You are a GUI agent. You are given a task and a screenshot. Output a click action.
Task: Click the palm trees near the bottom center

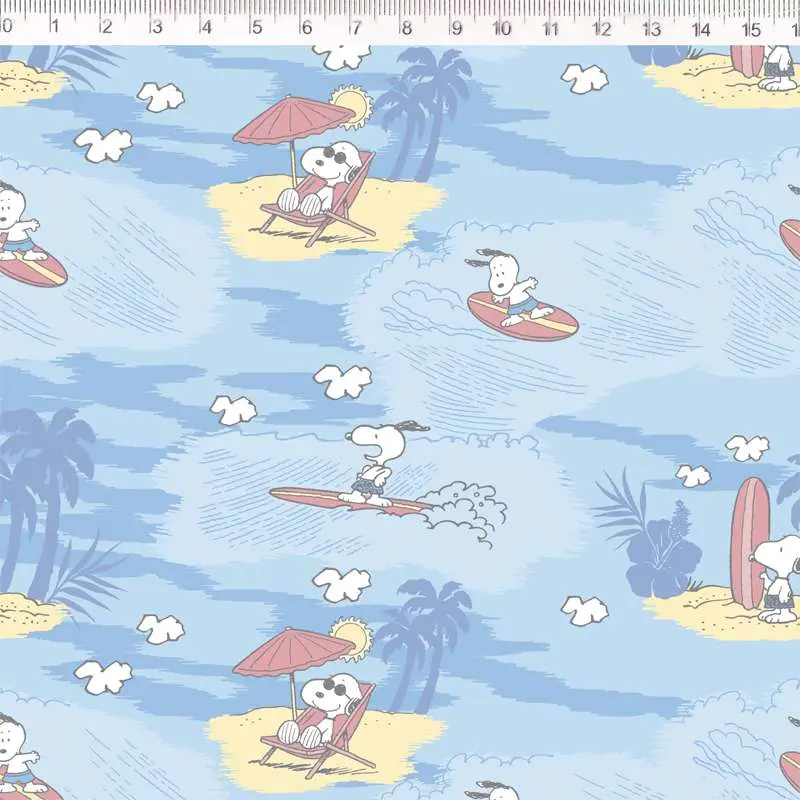coord(425,637)
